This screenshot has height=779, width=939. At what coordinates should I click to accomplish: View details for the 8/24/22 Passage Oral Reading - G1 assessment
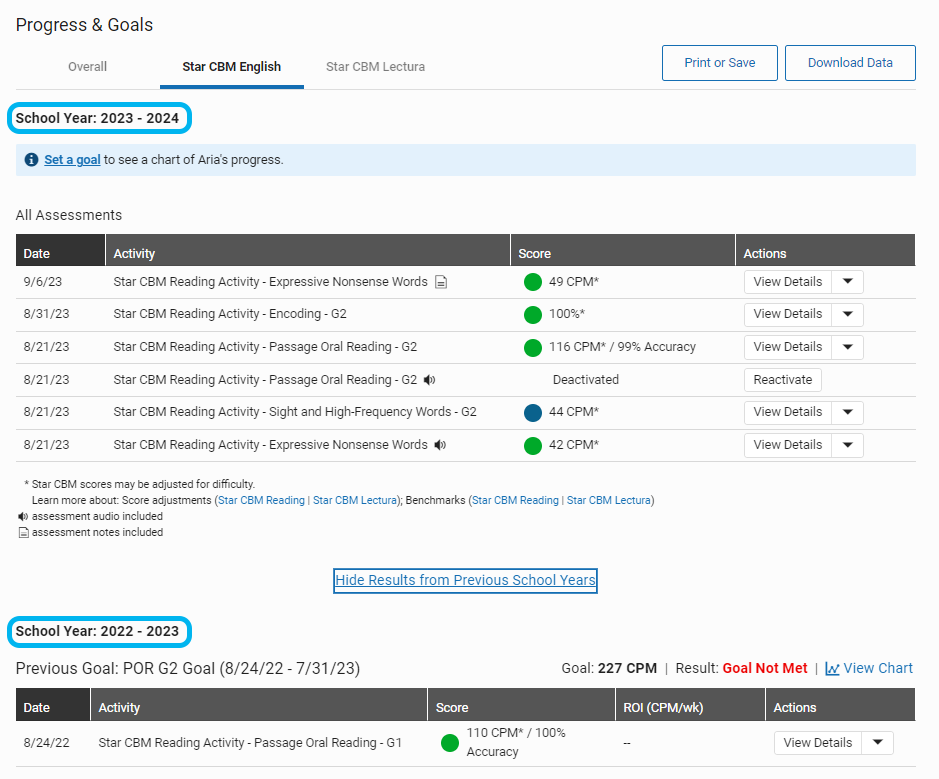817,742
